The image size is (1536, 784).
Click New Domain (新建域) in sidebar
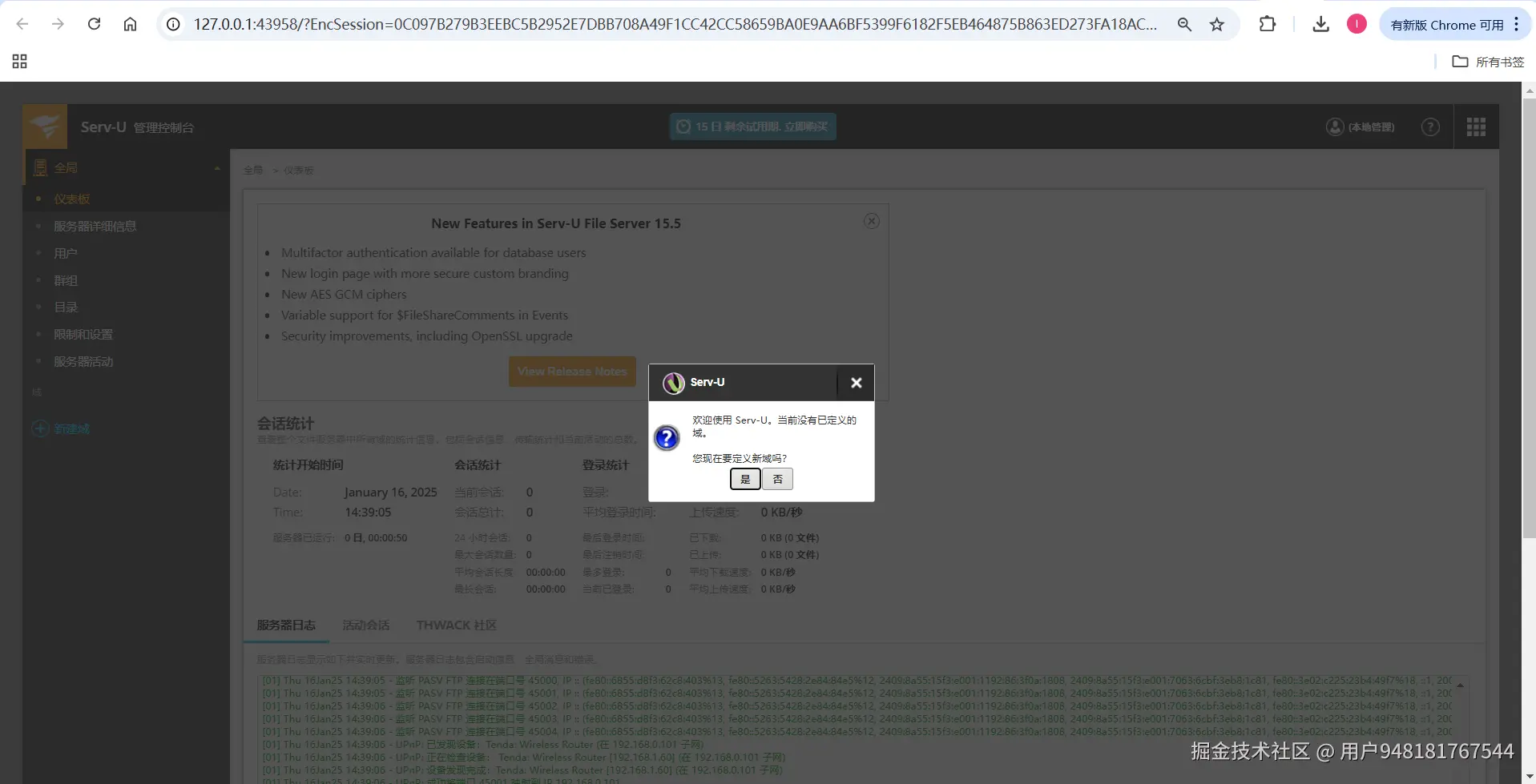(x=61, y=428)
